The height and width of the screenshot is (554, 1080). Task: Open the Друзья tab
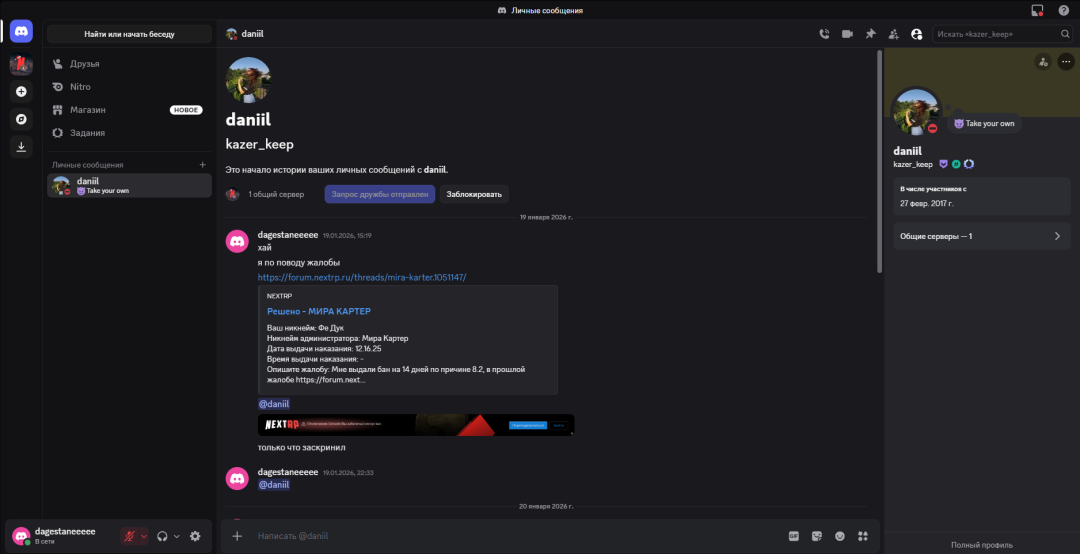pyautogui.click(x=85, y=64)
